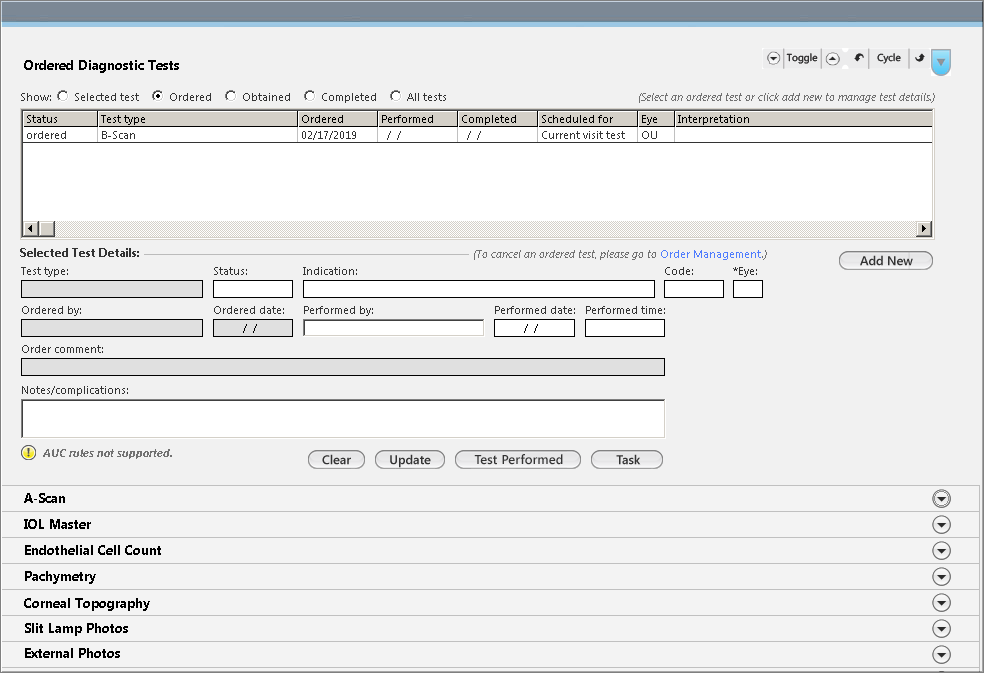Click the collapse-all up arrow after Toggle
Viewport: 984px width, 673px height.
pyautogui.click(x=833, y=58)
